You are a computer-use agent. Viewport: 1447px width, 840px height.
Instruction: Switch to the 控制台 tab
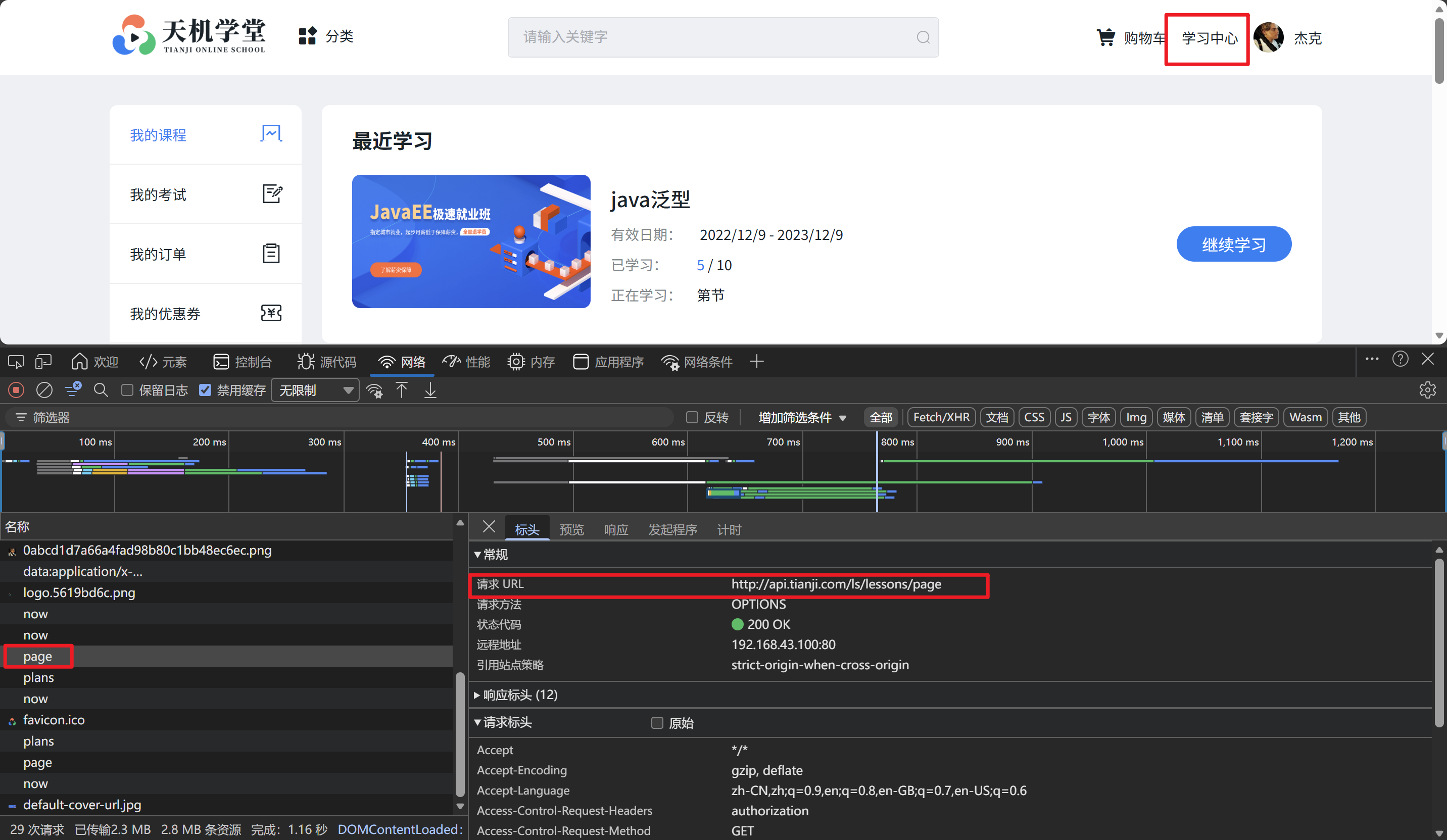click(243, 362)
